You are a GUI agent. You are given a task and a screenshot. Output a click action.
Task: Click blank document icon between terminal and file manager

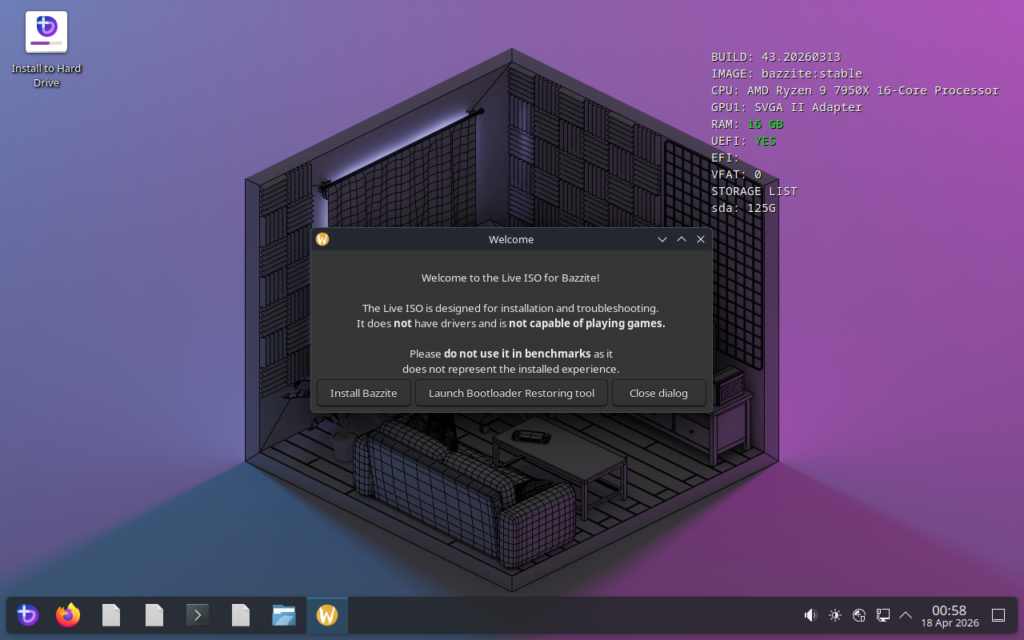[240, 615]
